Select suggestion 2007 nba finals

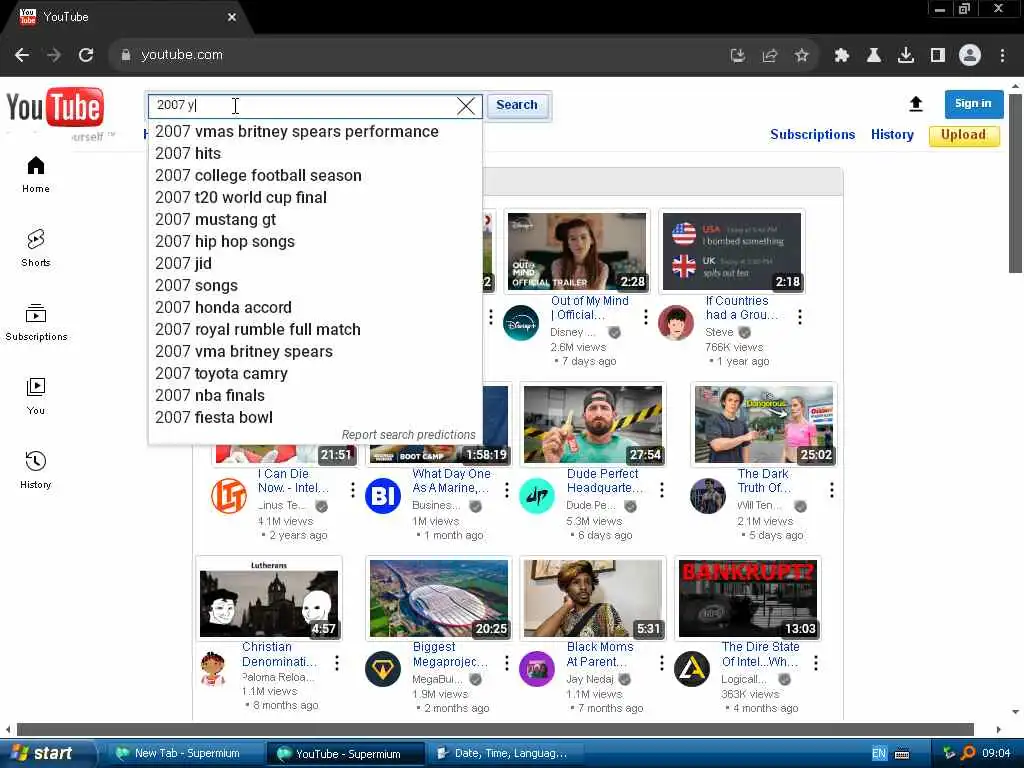pyautogui.click(x=315, y=395)
